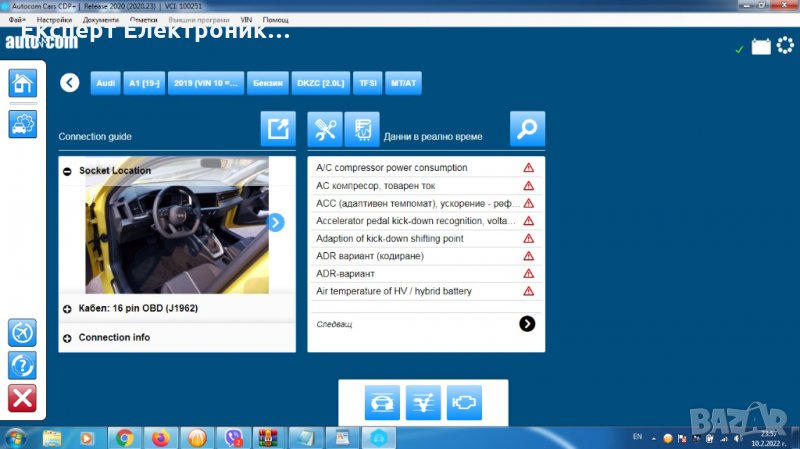Expand the Connection info section
The height and width of the screenshot is (449, 800).
tap(67, 338)
